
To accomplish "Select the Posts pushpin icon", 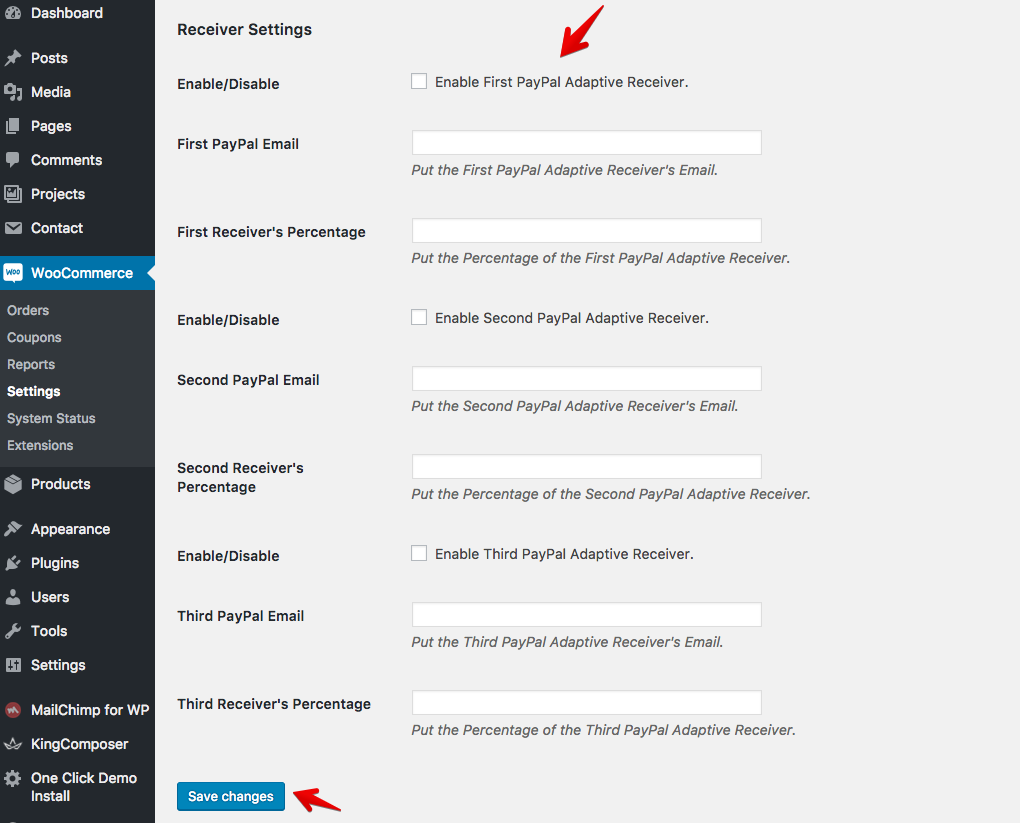I will 12,58.
